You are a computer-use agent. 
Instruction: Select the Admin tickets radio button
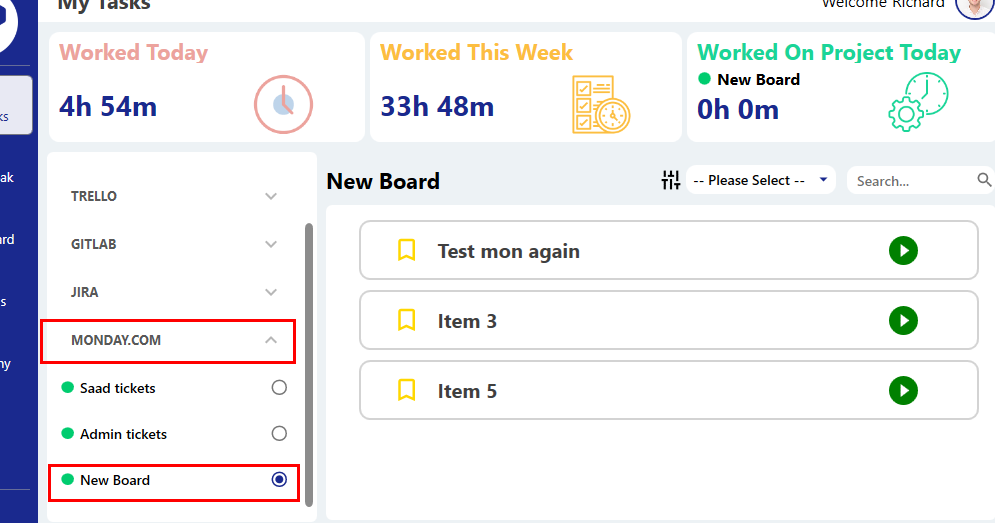pos(279,434)
